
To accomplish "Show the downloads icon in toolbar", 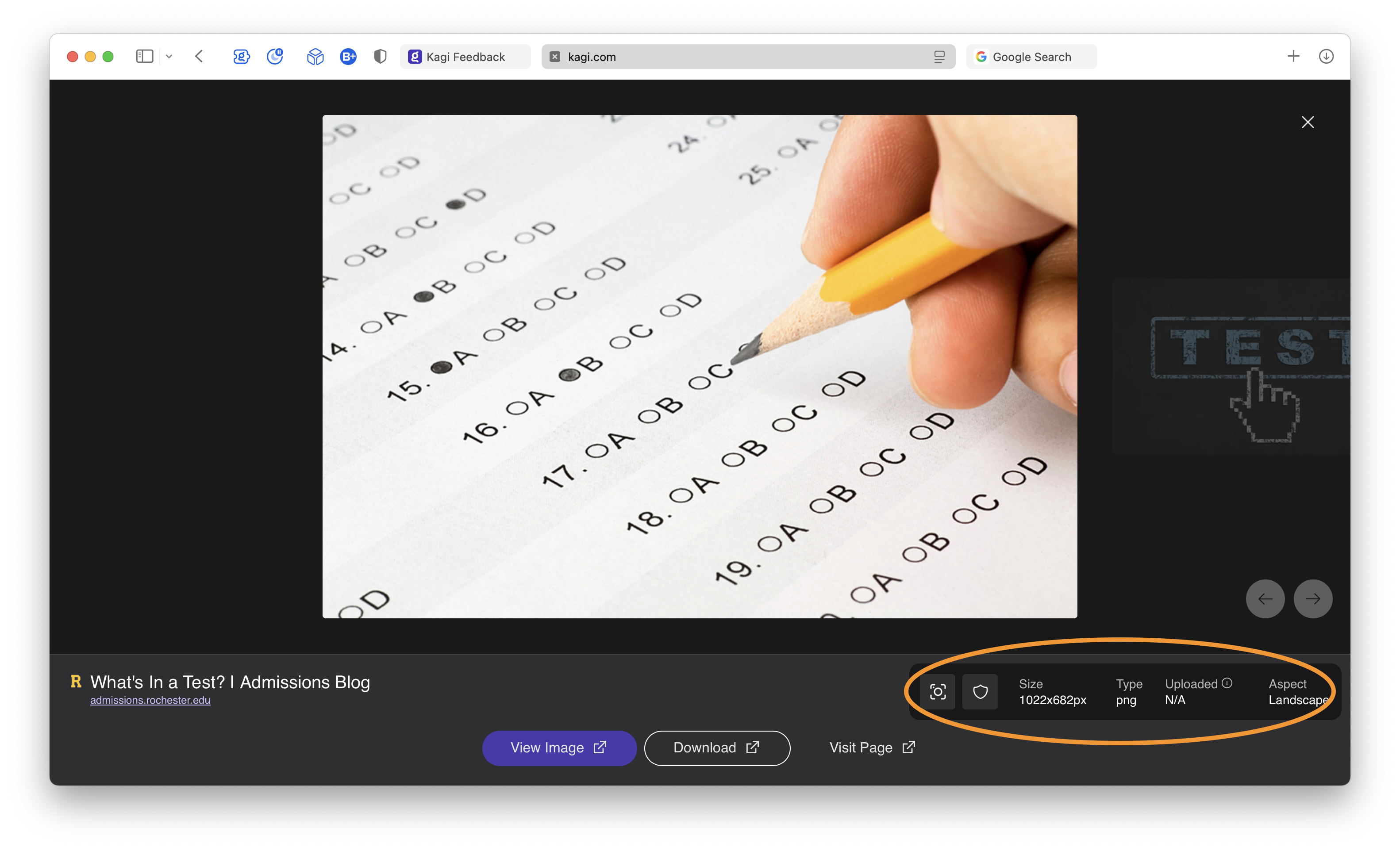I will click(x=1326, y=56).
